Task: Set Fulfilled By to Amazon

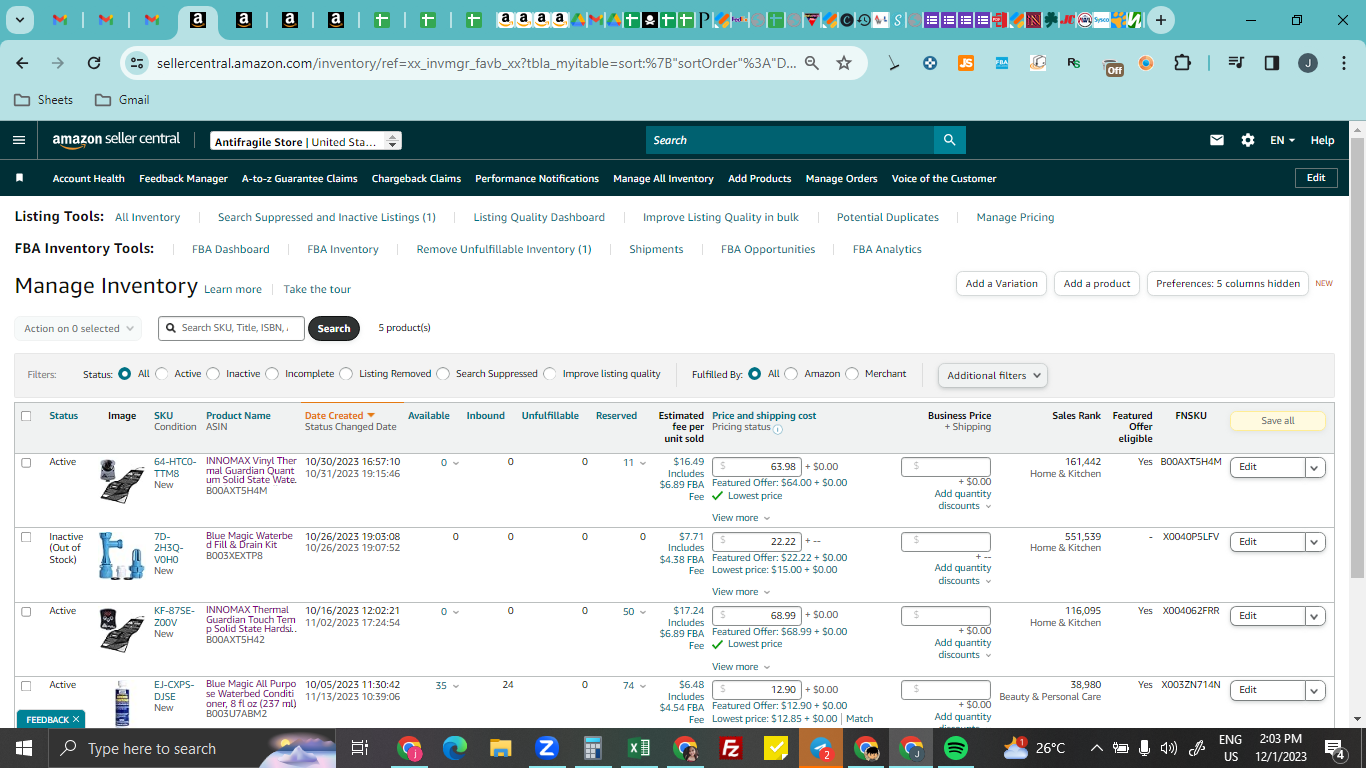Action: click(791, 374)
